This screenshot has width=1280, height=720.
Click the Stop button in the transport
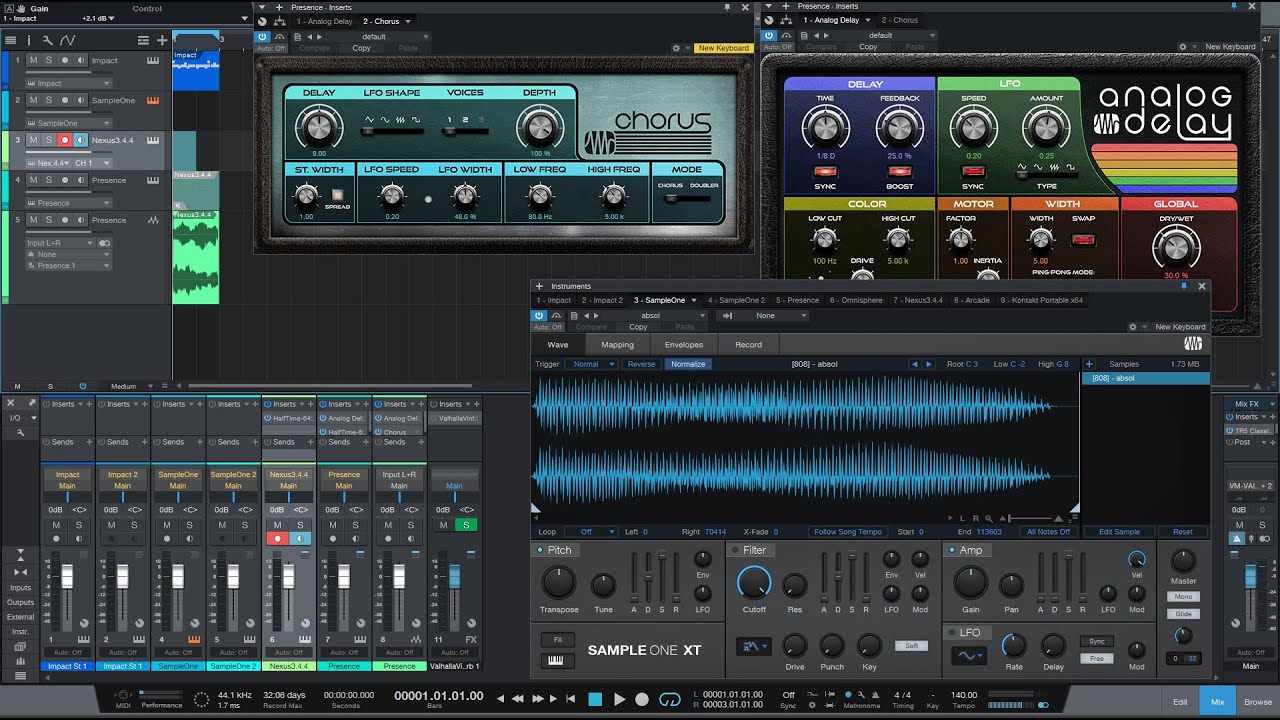[x=595, y=699]
